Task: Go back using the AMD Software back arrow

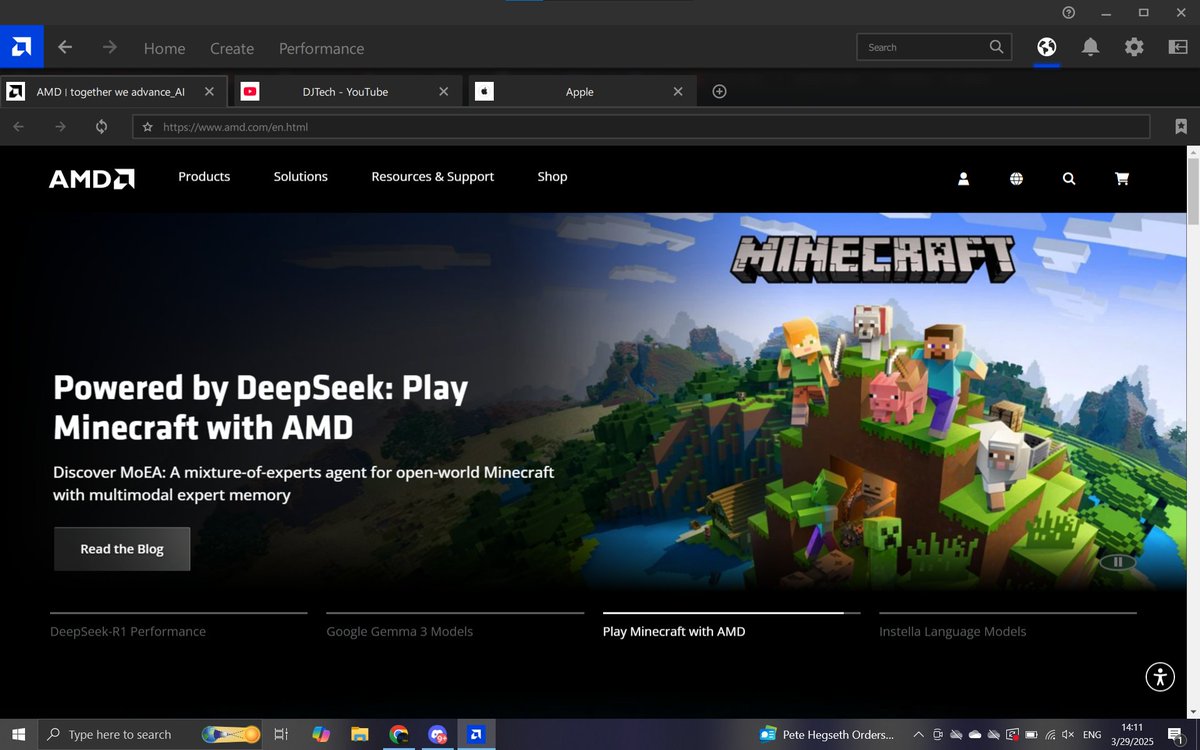Action: (65, 47)
